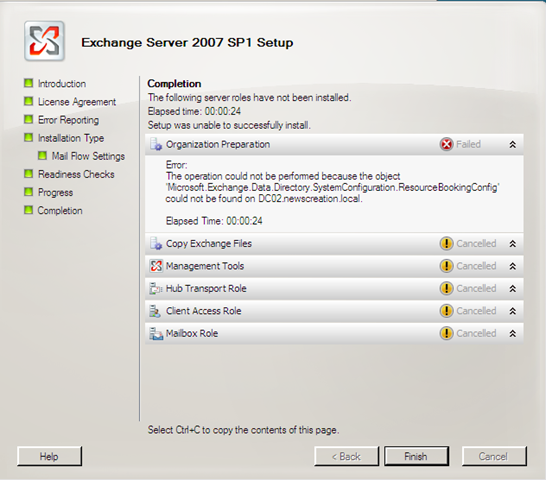Select the Readiness Checks step
The width and height of the screenshot is (546, 480).
pyautogui.click(x=76, y=174)
